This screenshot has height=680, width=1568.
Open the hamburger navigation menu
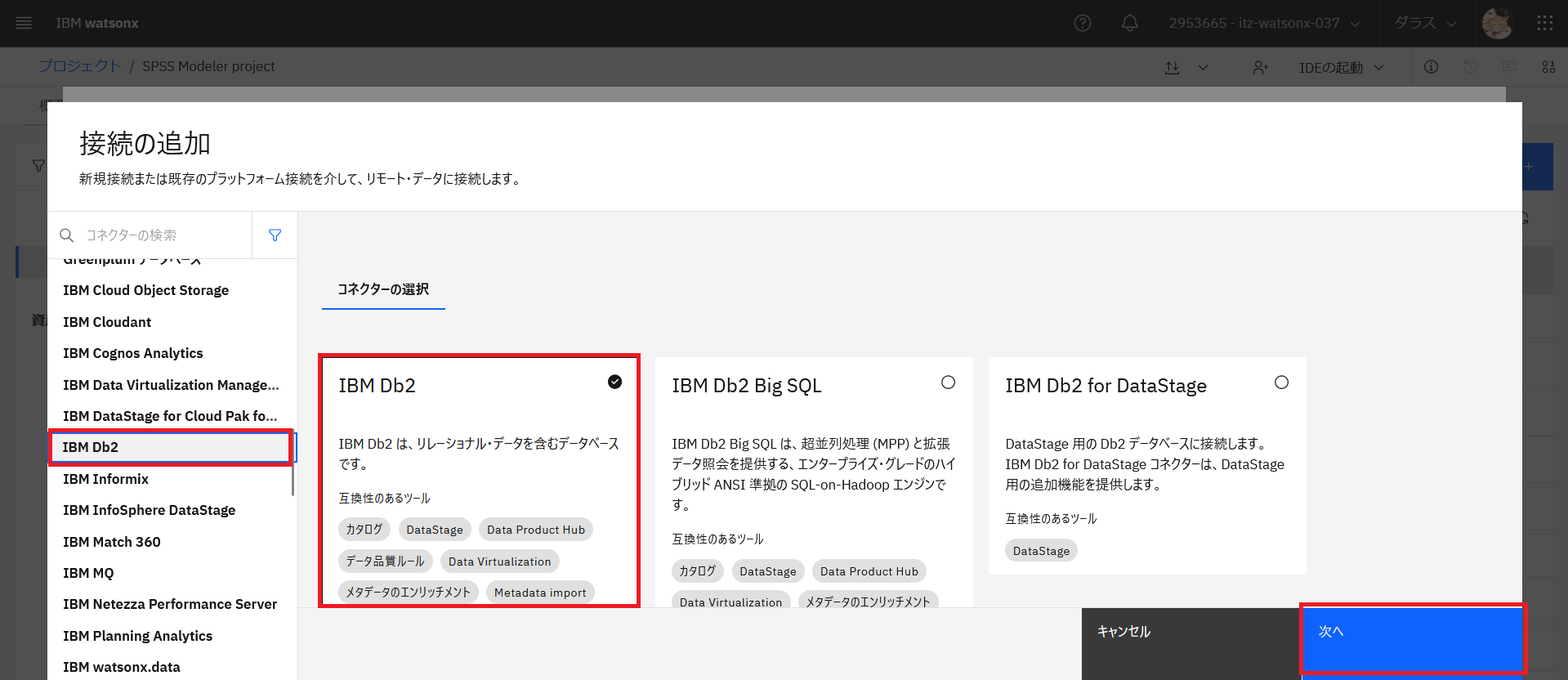coord(24,23)
